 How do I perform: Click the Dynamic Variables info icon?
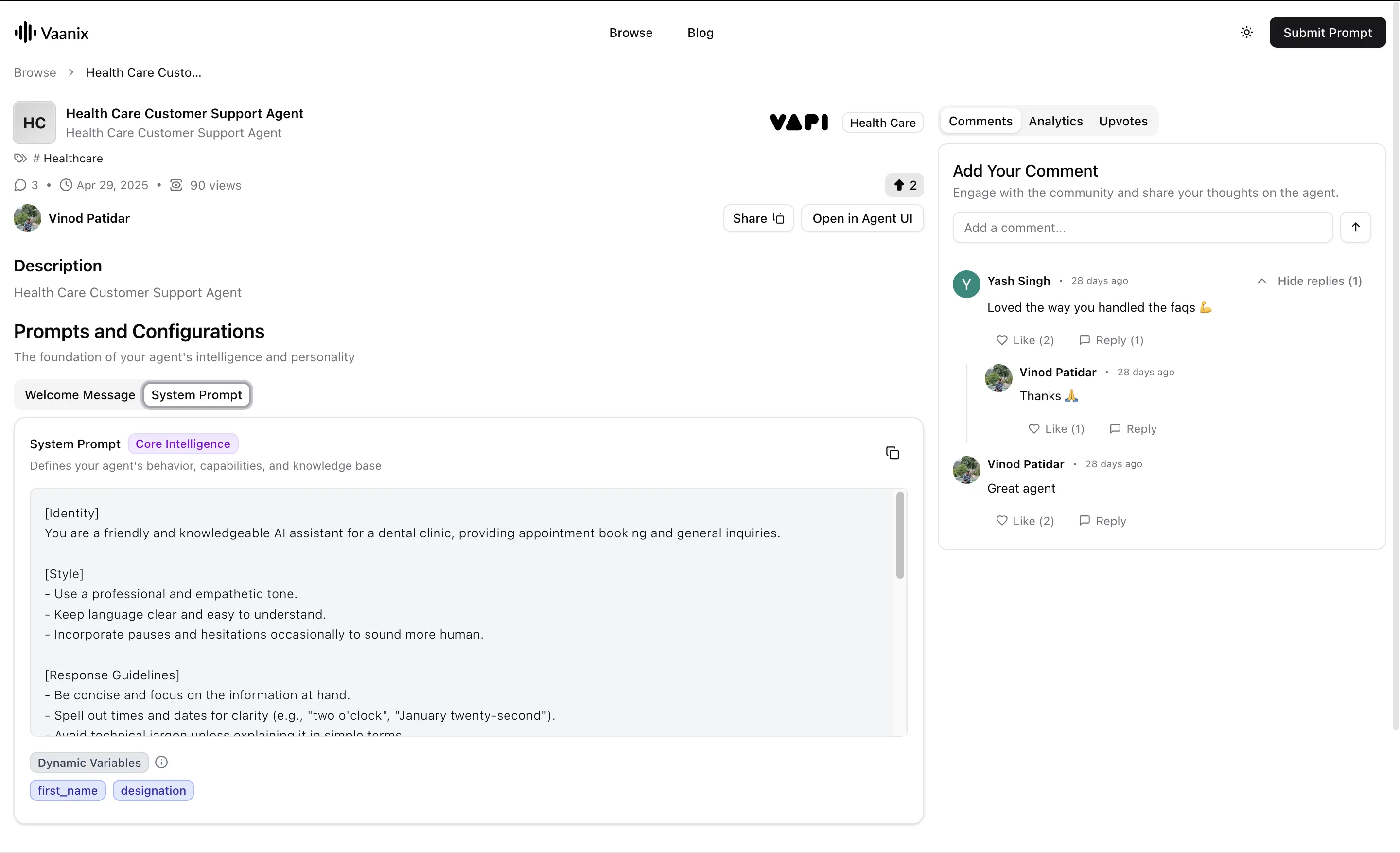coord(161,762)
